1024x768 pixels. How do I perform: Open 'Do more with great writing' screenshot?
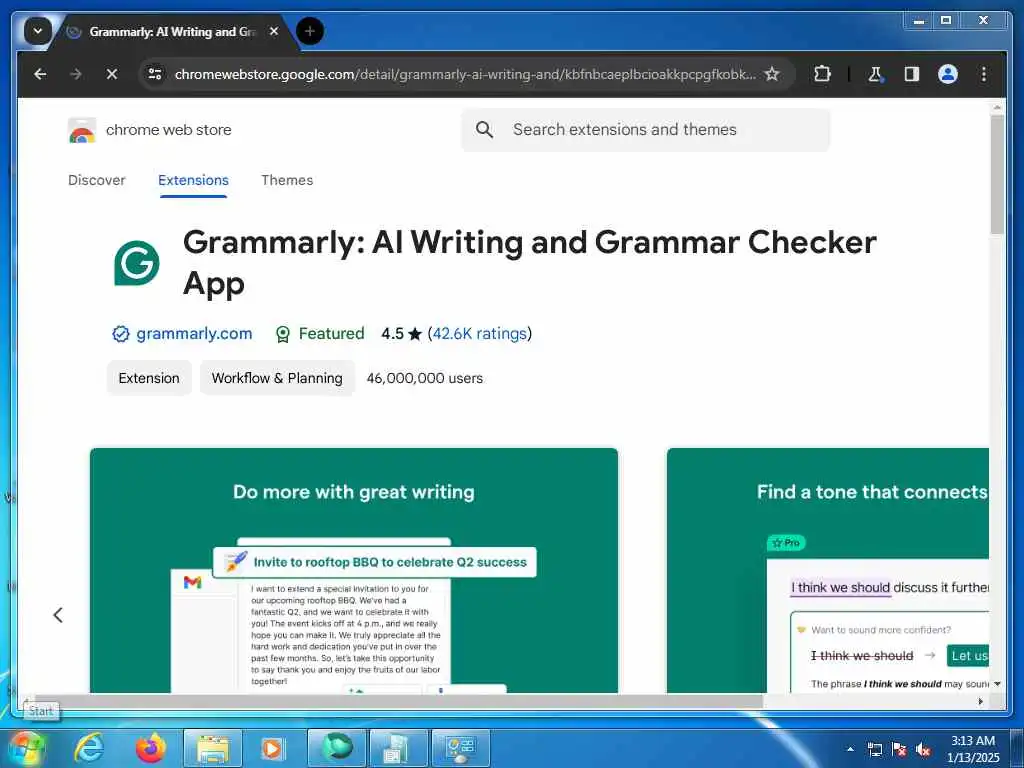pos(353,570)
